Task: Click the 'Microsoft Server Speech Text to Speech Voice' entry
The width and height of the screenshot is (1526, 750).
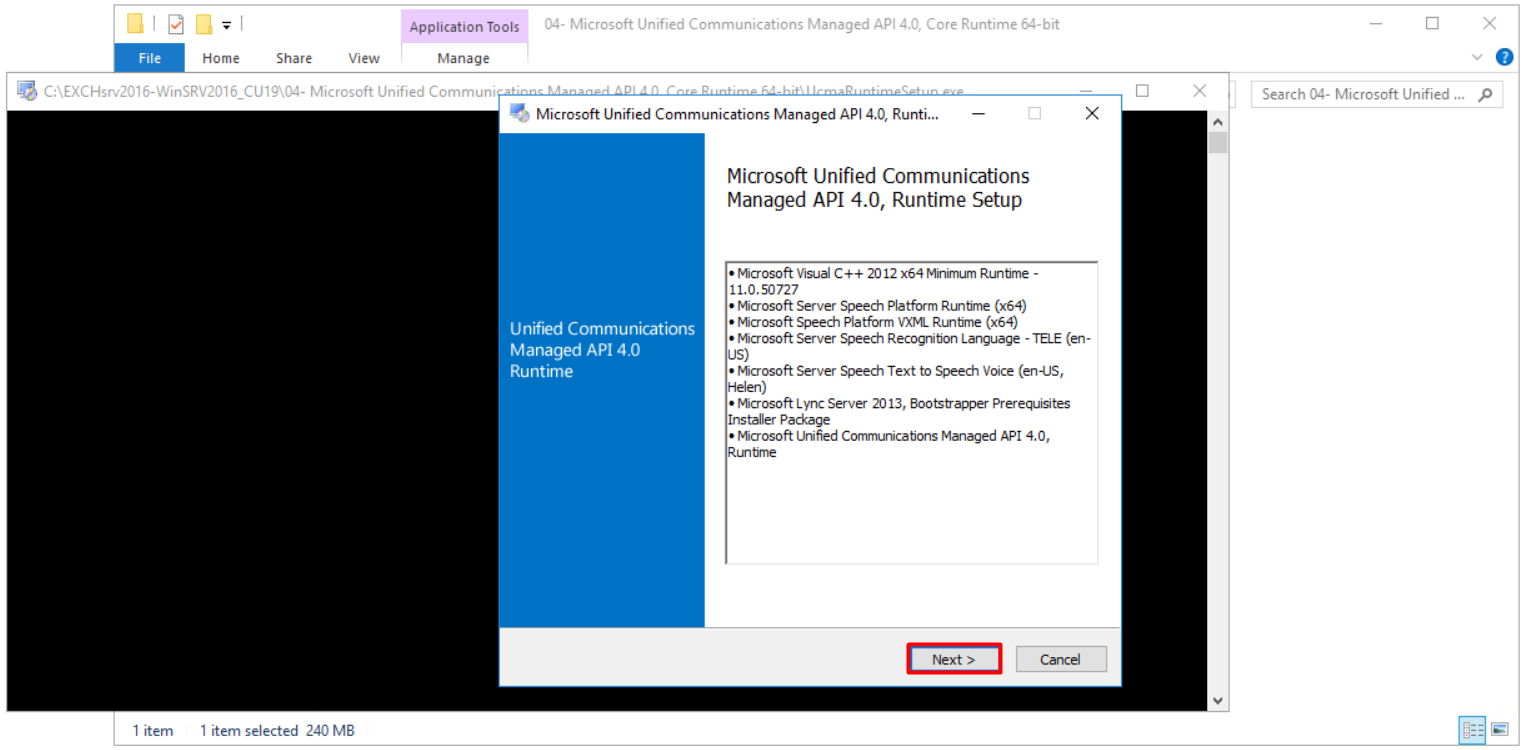Action: click(896, 379)
